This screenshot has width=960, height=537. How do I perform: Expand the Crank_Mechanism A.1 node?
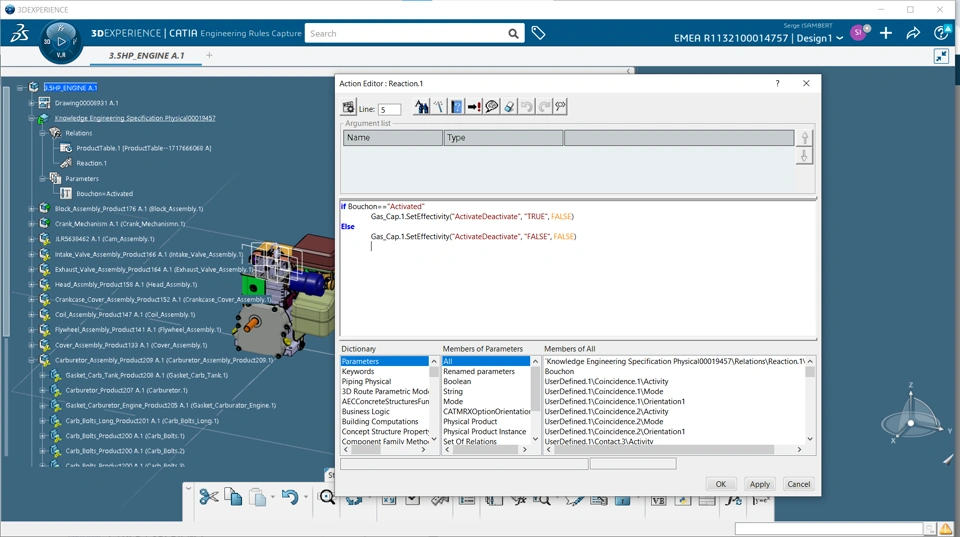[31, 224]
